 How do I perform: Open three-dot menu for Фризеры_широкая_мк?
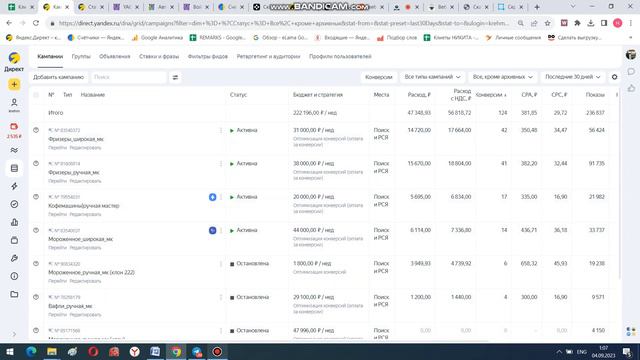click(x=221, y=130)
